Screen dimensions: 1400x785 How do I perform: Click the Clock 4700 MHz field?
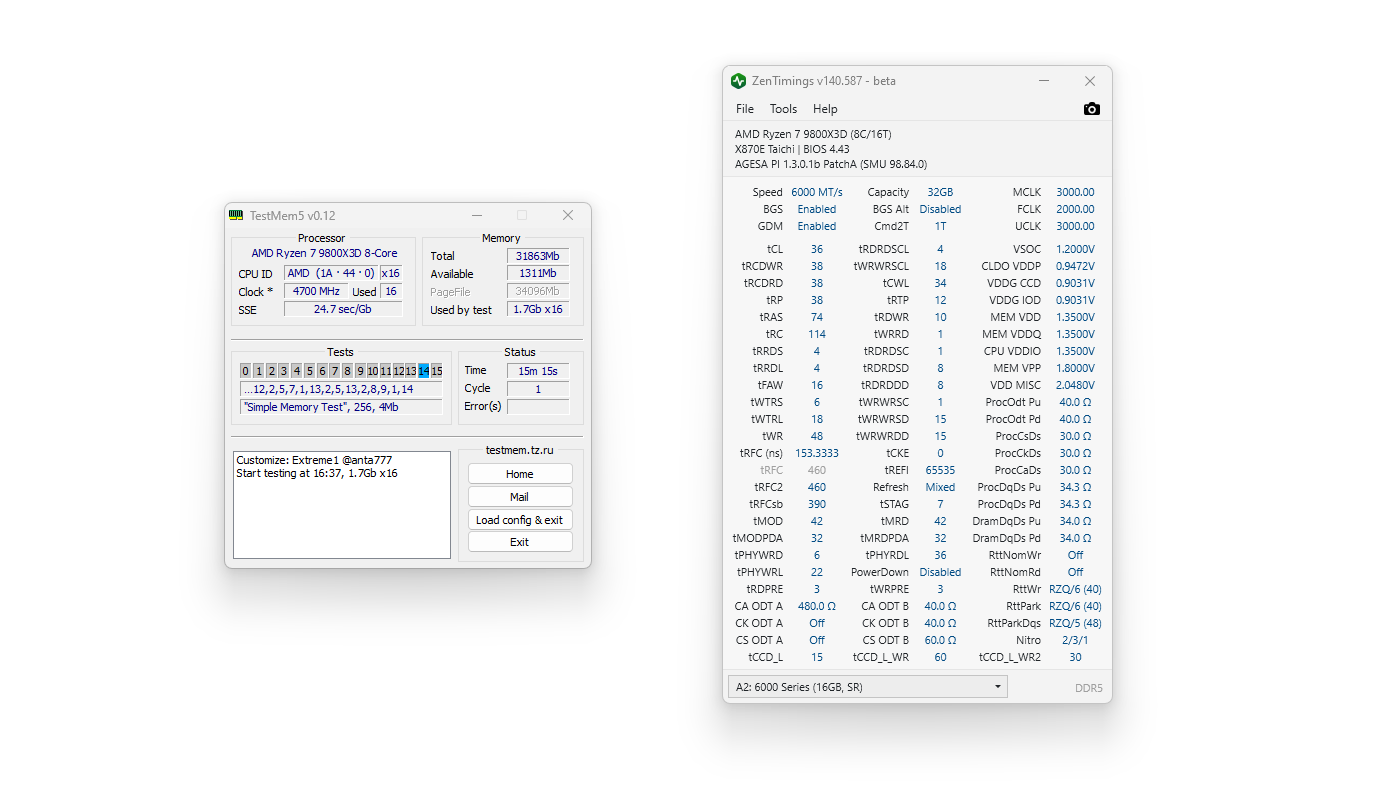pos(317,292)
